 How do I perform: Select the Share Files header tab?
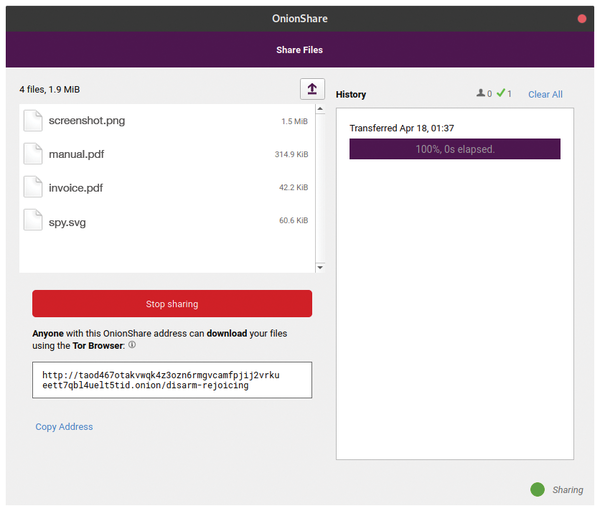pyautogui.click(x=300, y=50)
